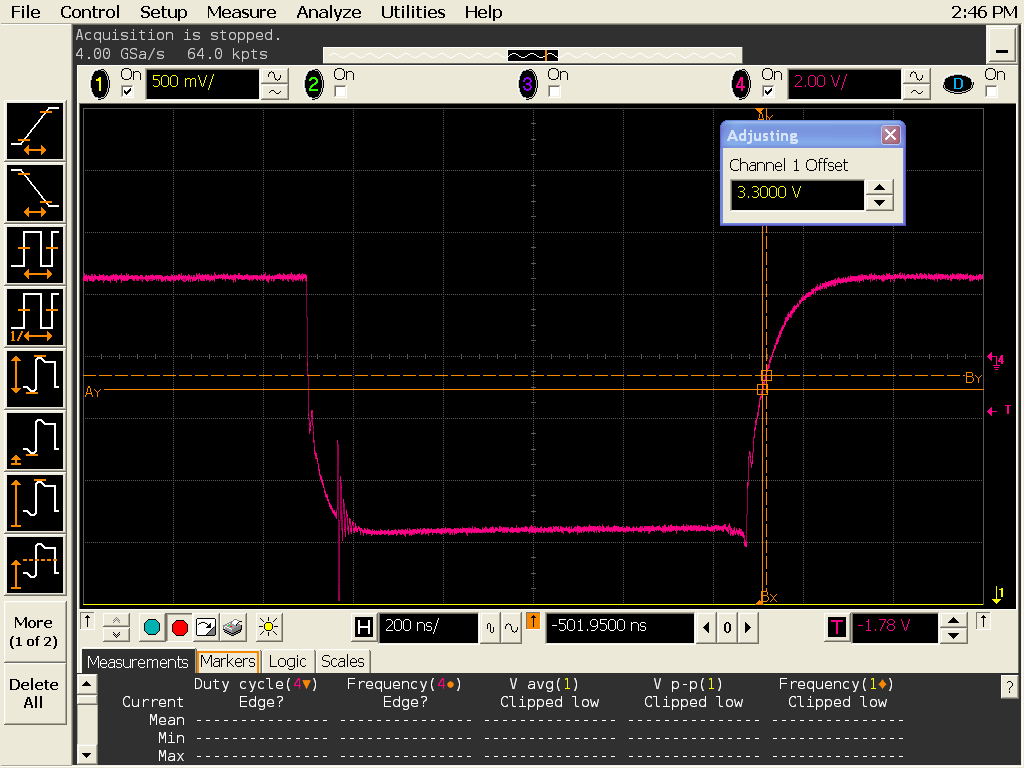This screenshot has width=1024, height=768.
Task: Raise trigger level with up arrow
Action: 953,620
